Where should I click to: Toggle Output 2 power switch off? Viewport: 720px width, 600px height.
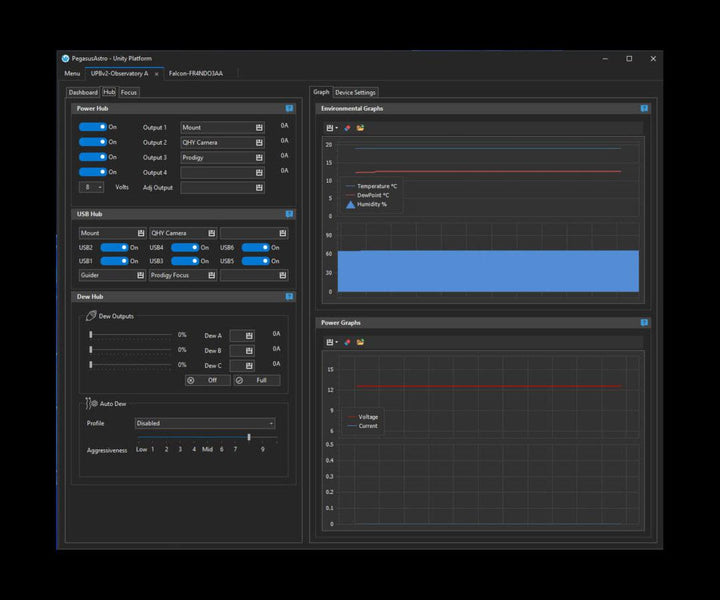pos(93,142)
